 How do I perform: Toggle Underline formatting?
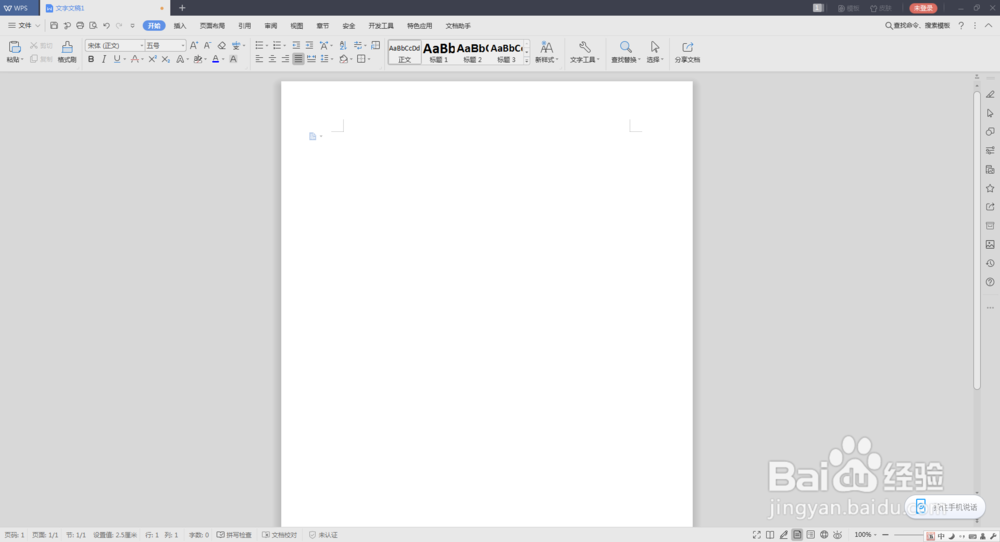(117, 59)
